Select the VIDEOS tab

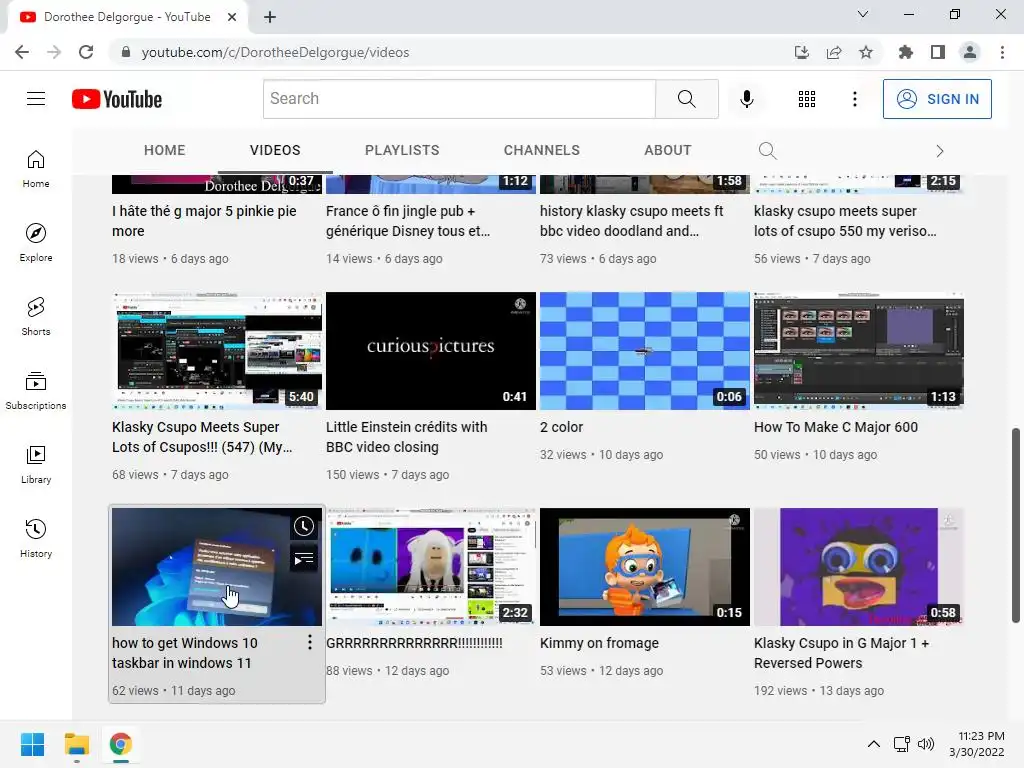[275, 150]
